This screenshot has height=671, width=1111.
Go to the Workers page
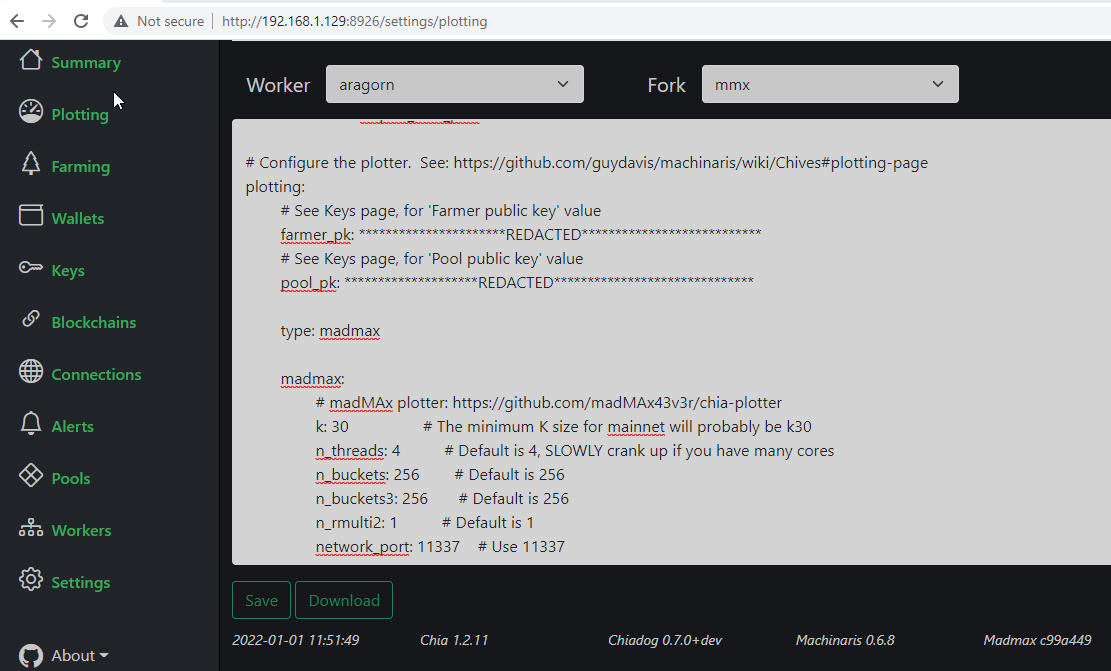point(81,530)
